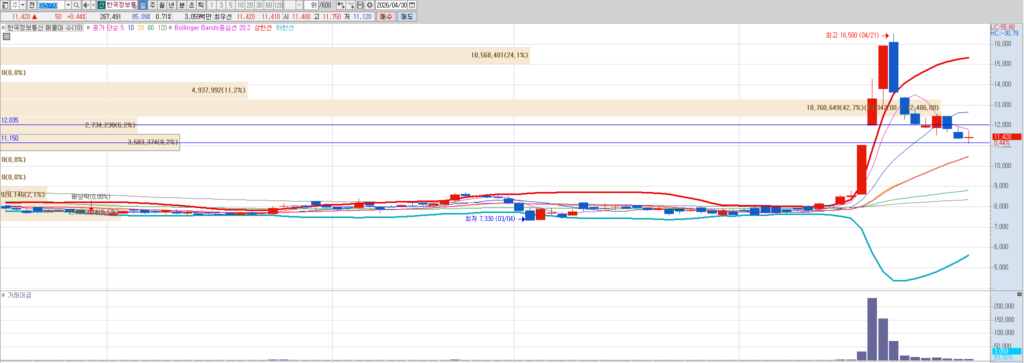This screenshot has width=1024, height=363.
Task: Click the 11,150 horizontal line label
Action: pos(10,138)
